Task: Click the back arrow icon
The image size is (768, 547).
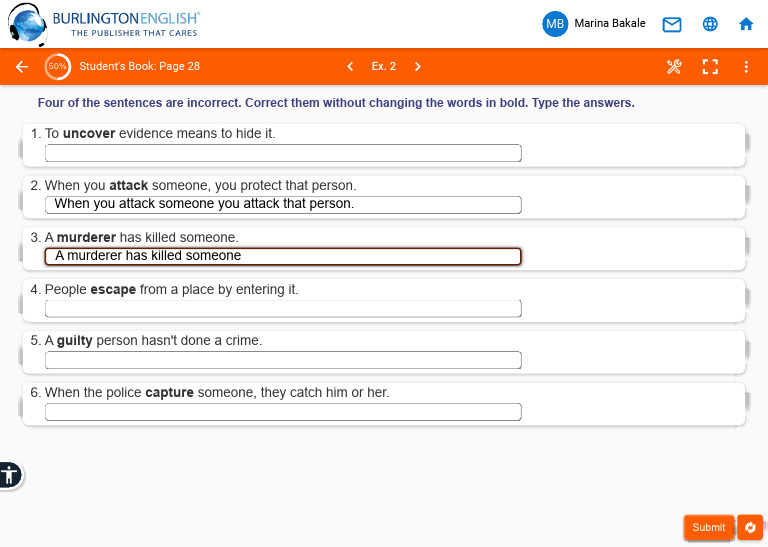Action: click(22, 67)
